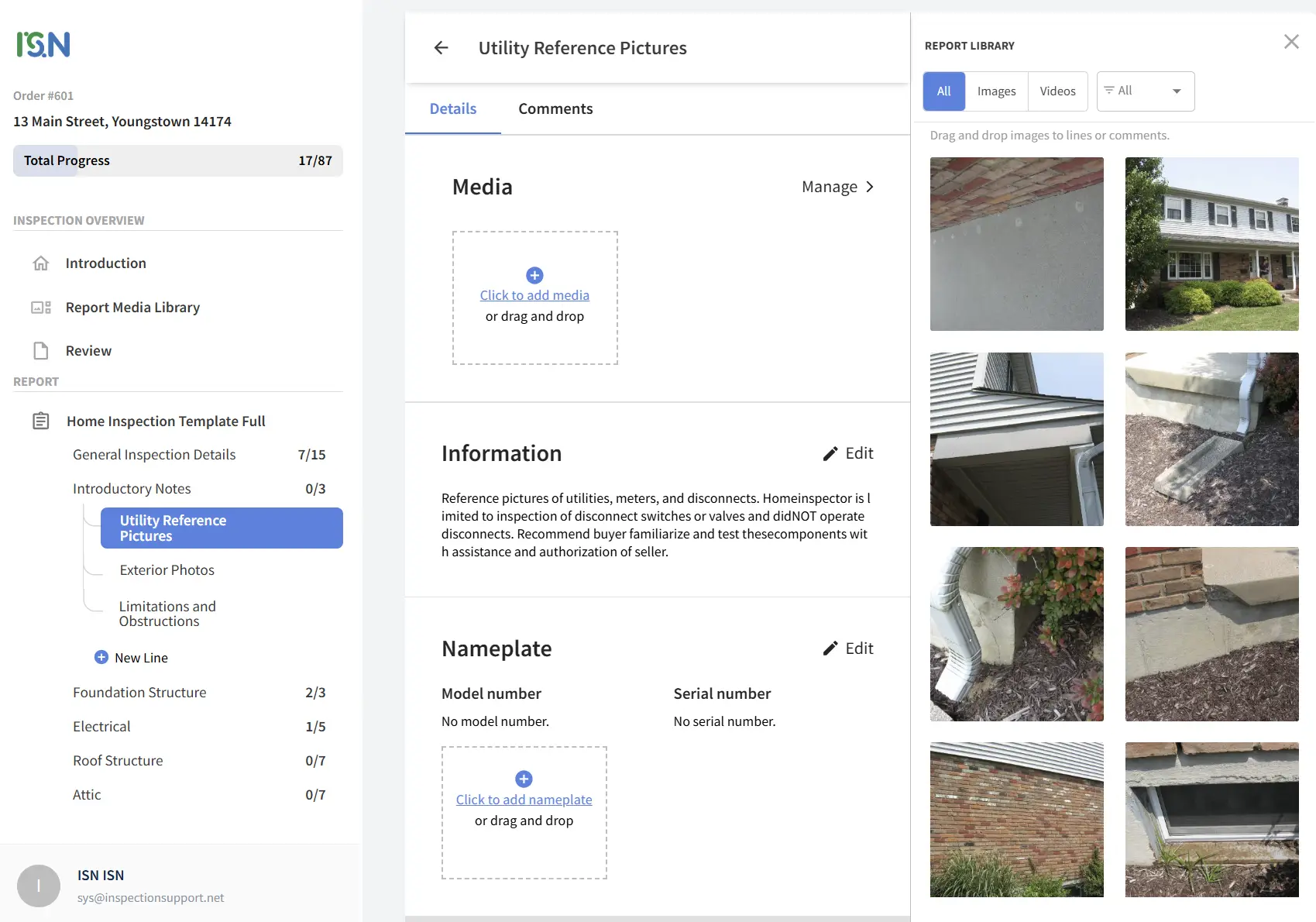Image resolution: width=1316 pixels, height=922 pixels.
Task: Switch to the Comments tab
Action: point(555,109)
